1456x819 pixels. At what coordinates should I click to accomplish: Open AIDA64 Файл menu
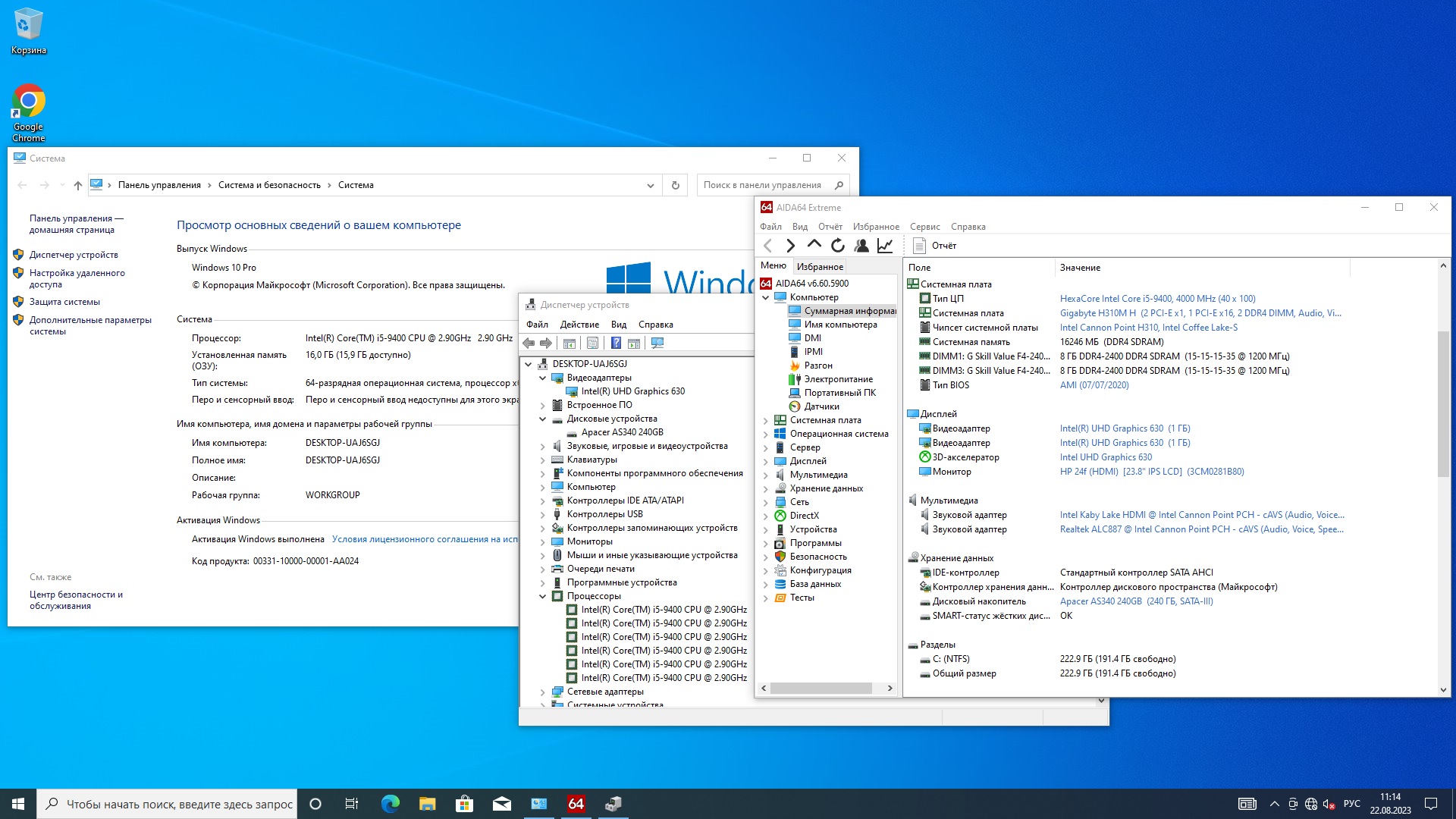(770, 227)
